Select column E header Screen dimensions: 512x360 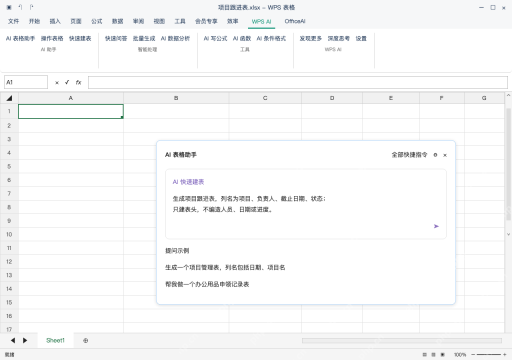391,98
